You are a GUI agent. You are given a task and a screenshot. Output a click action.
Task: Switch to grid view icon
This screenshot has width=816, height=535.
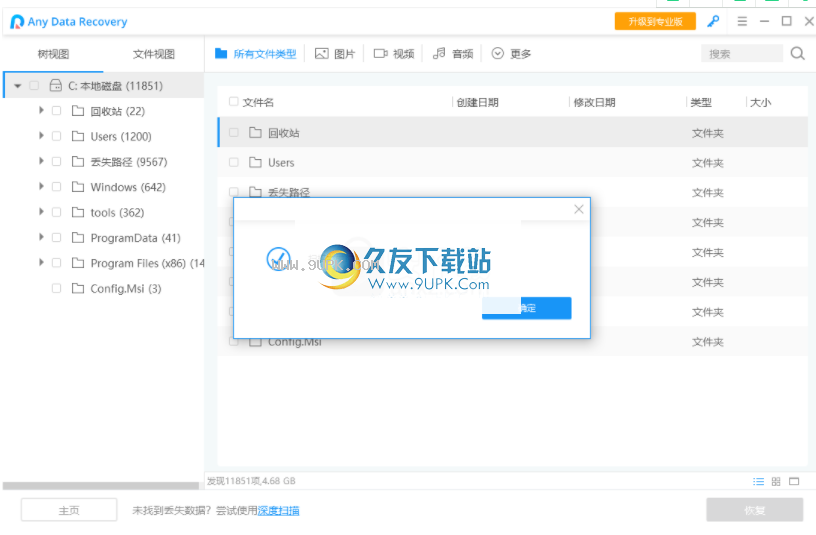(776, 481)
